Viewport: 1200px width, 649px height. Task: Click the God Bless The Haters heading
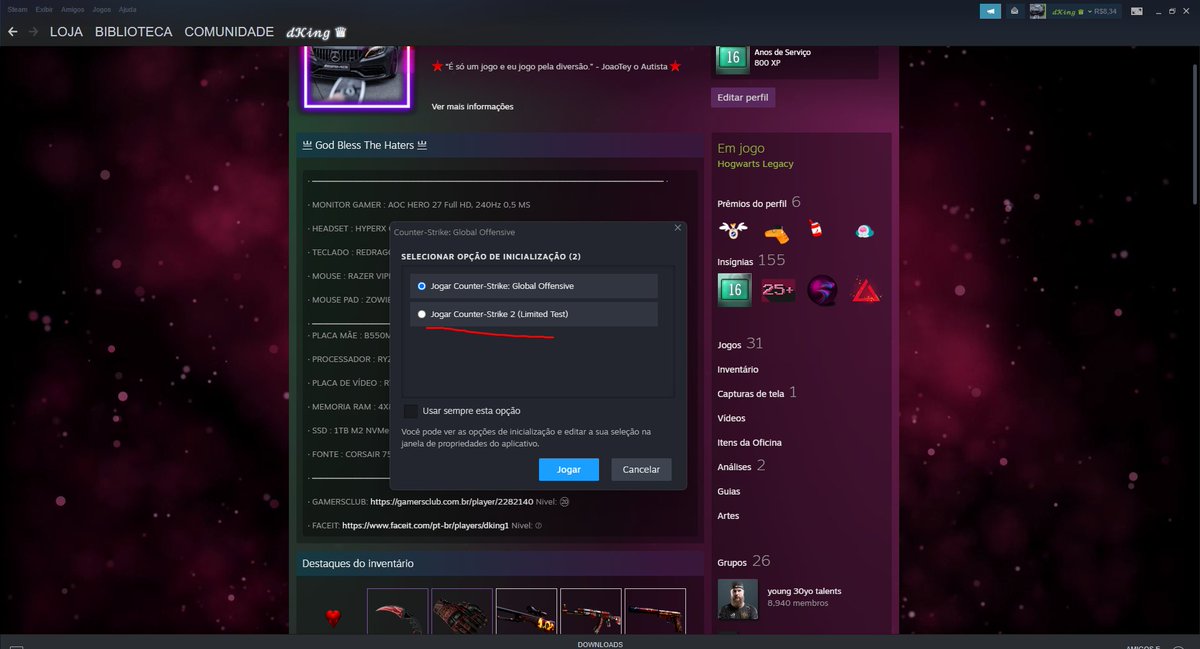365,146
